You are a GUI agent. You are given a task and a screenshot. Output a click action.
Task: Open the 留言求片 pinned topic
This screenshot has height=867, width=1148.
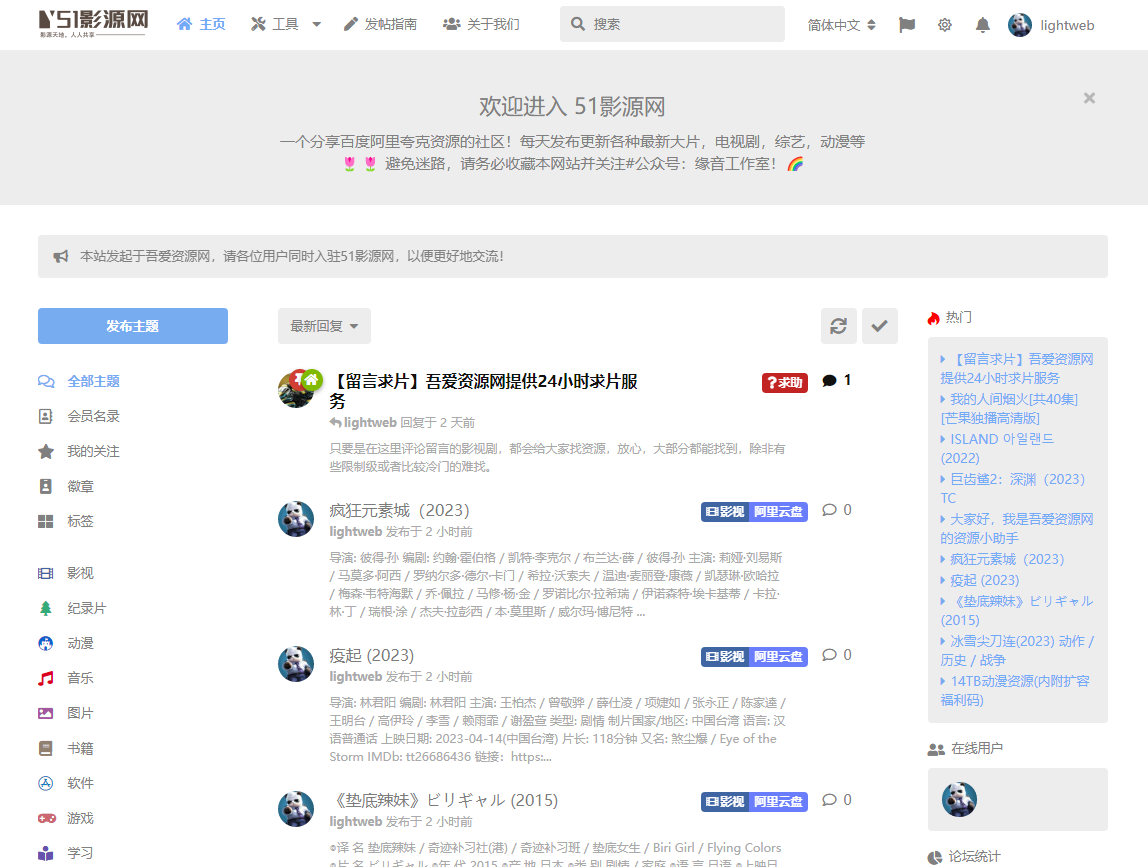(x=484, y=391)
